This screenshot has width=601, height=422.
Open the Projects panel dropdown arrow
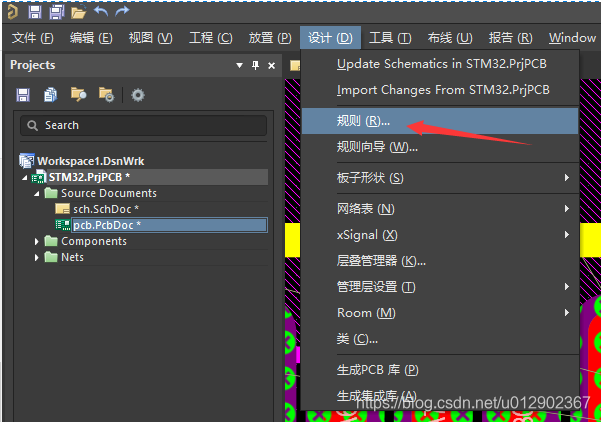pyautogui.click(x=240, y=66)
